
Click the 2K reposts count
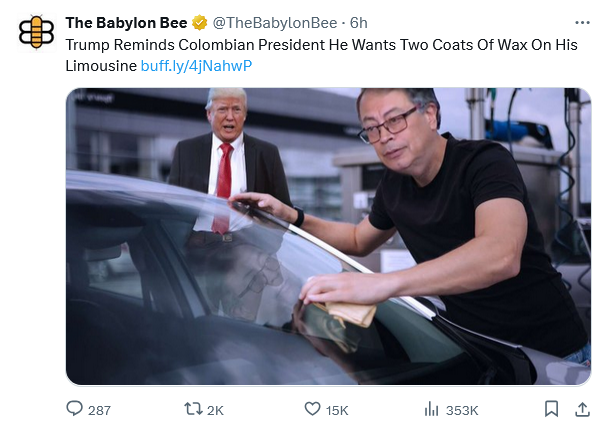(x=215, y=410)
